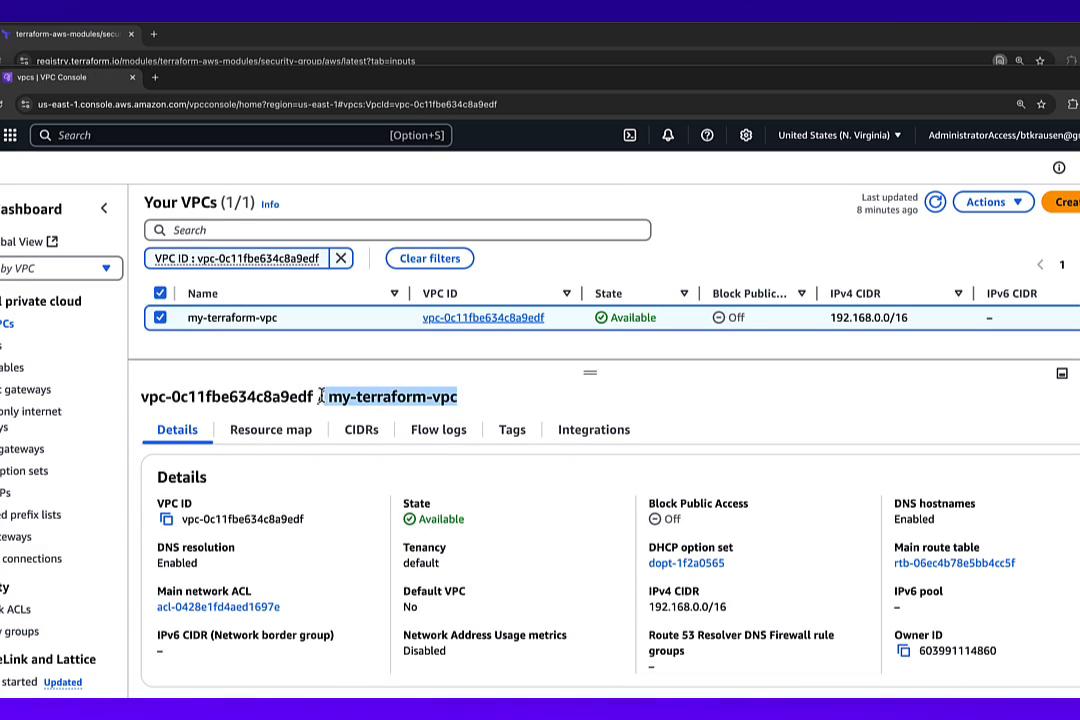
Task: Open the AWS services grid menu
Action: pos(10,135)
